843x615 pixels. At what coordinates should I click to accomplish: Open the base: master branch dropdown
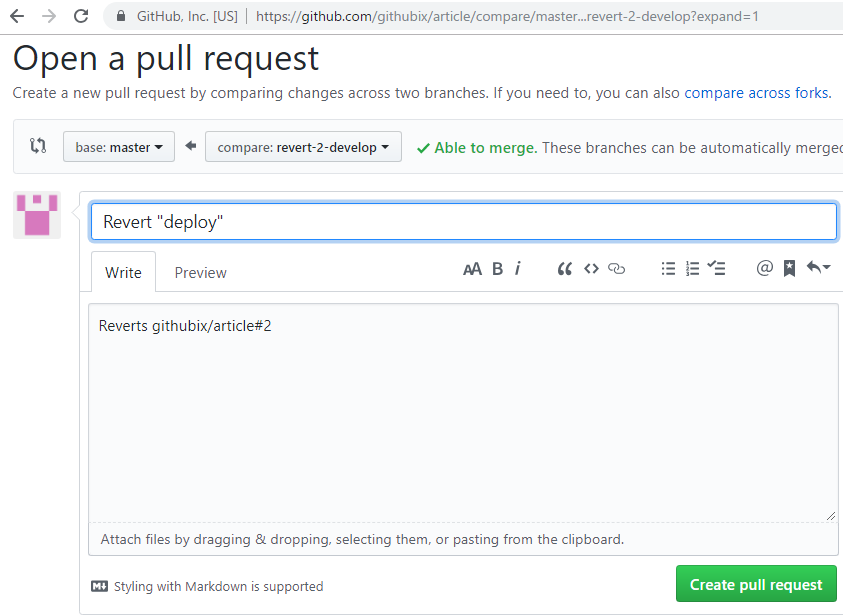118,146
